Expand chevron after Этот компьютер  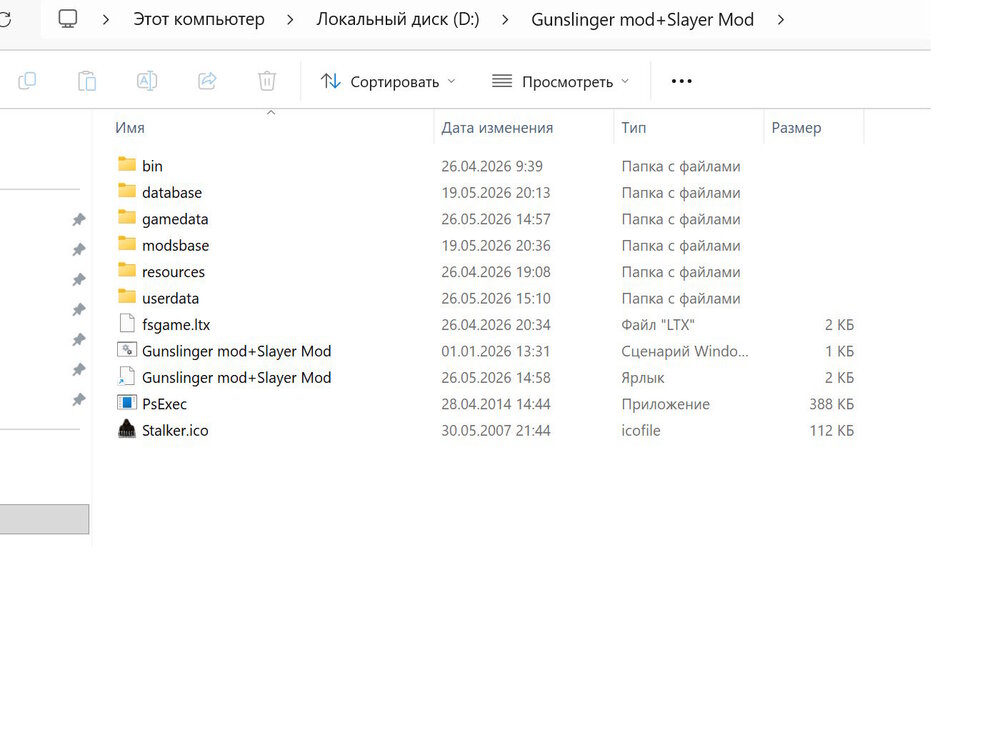click(290, 20)
